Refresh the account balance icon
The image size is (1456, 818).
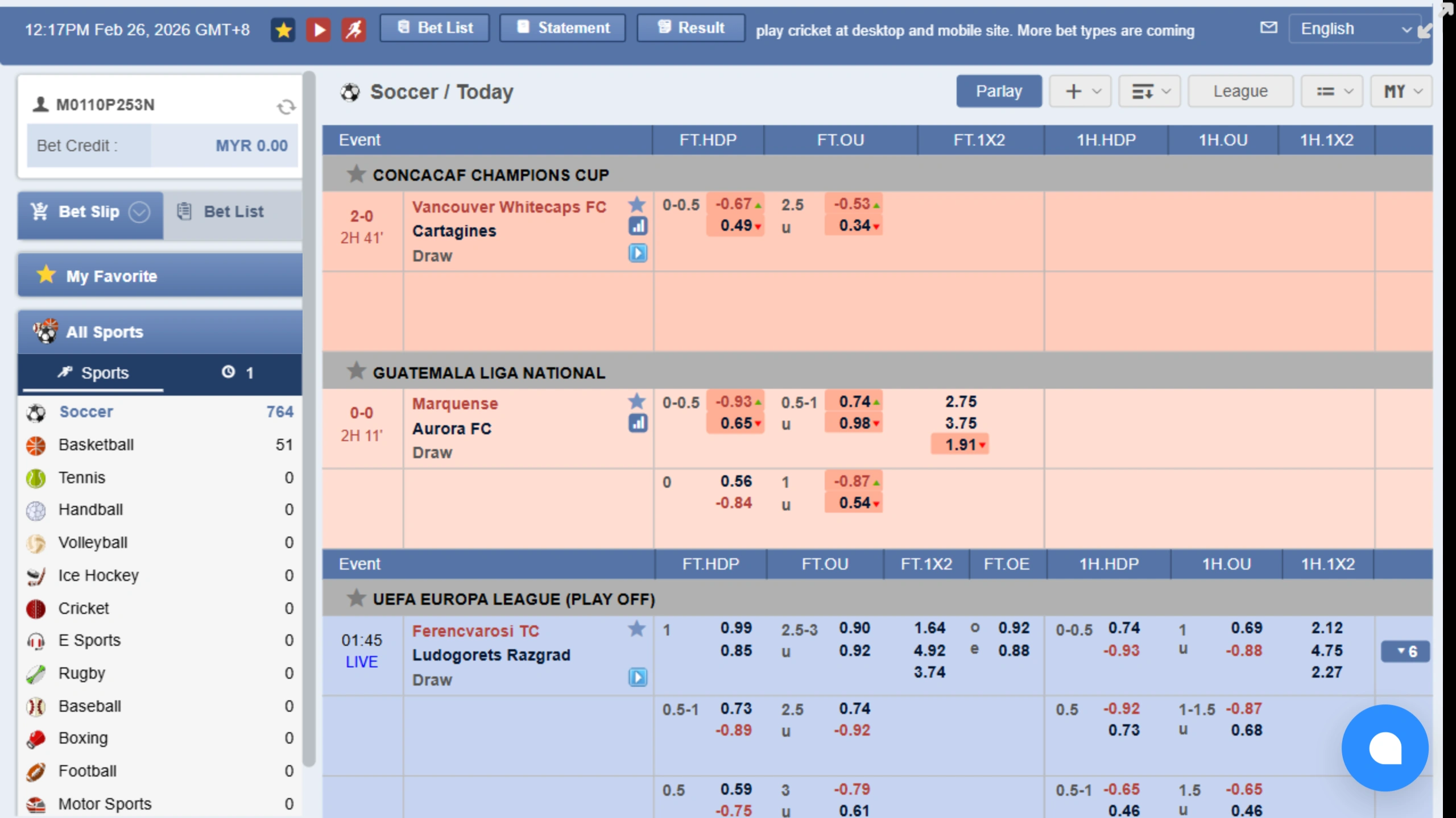tap(286, 107)
